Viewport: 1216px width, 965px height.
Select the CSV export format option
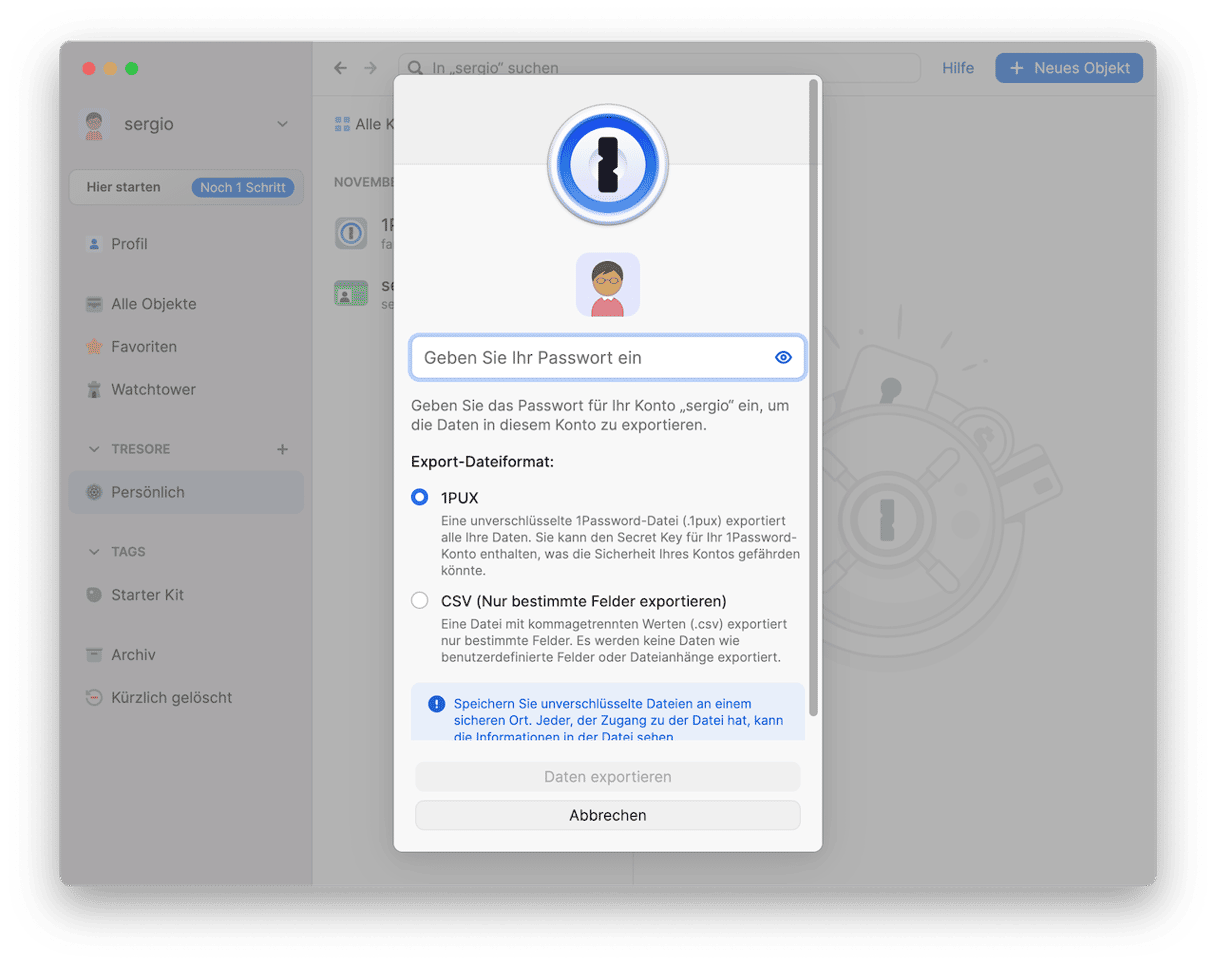[x=420, y=601]
